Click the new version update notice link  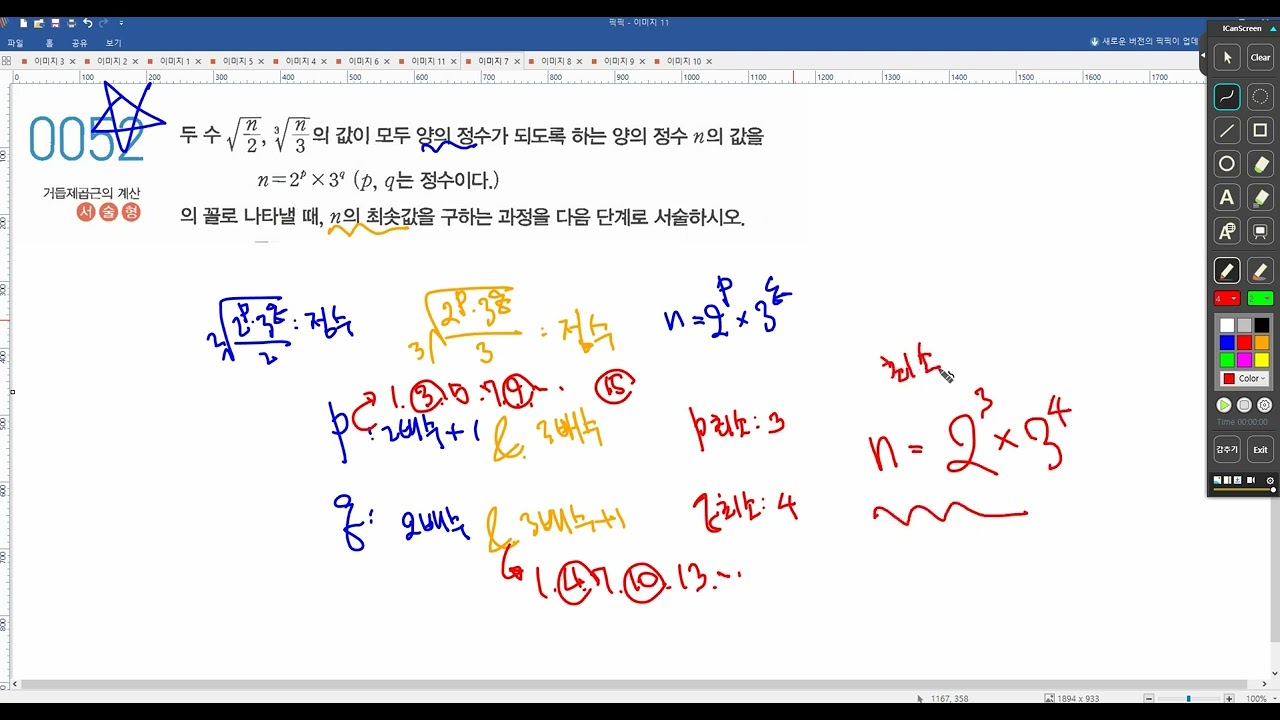tap(1144, 42)
